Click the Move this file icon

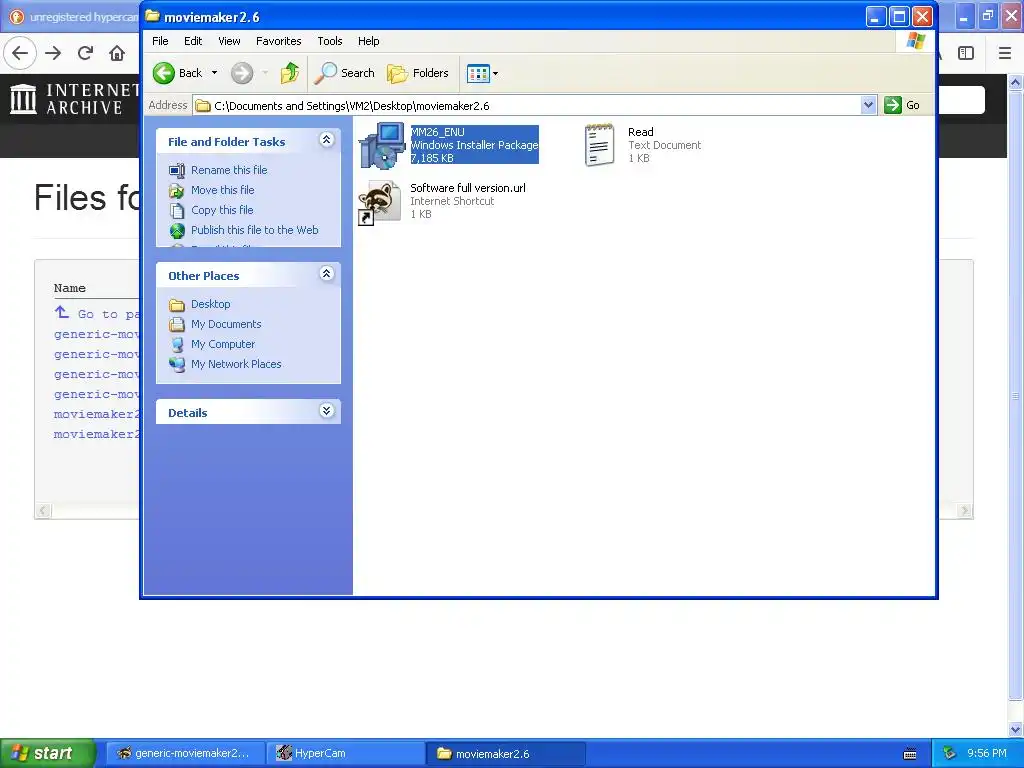point(177,191)
